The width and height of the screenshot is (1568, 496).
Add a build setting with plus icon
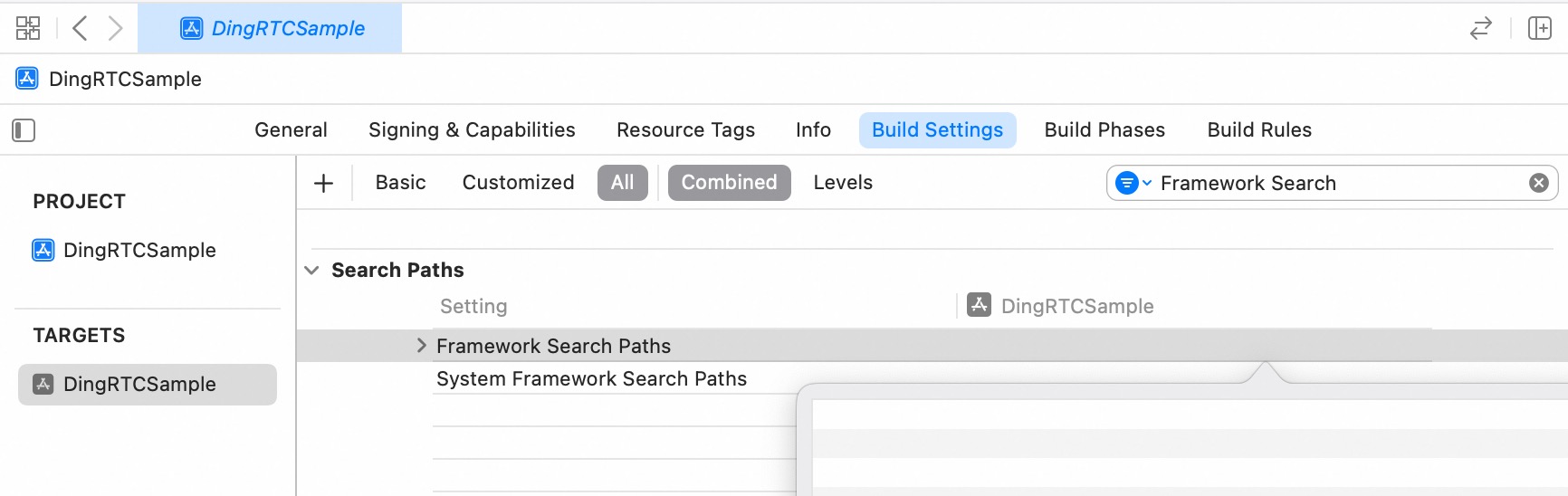(x=323, y=183)
